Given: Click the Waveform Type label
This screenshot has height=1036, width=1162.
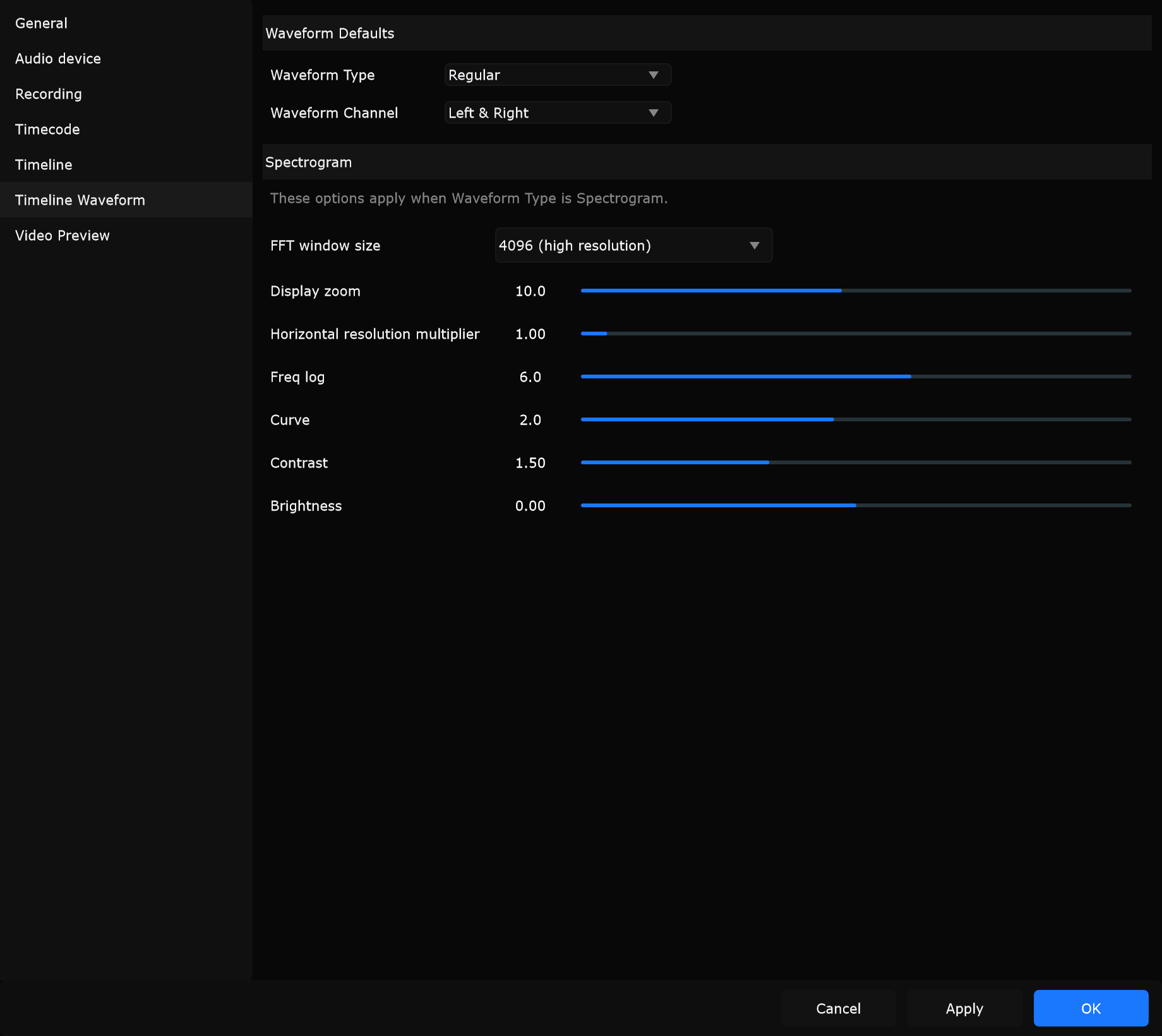Looking at the screenshot, I should (x=322, y=75).
